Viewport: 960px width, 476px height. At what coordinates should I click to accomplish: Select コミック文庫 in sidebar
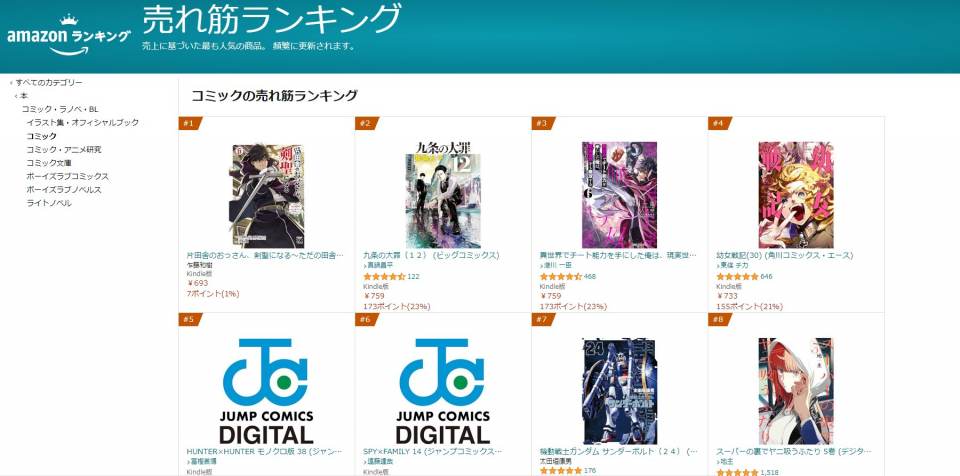pos(49,163)
